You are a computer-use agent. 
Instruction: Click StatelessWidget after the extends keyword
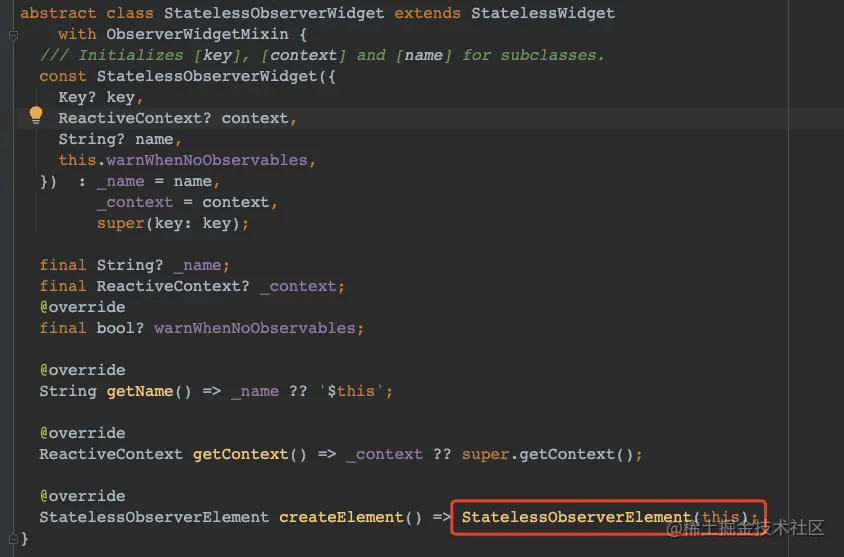pyautogui.click(x=543, y=13)
